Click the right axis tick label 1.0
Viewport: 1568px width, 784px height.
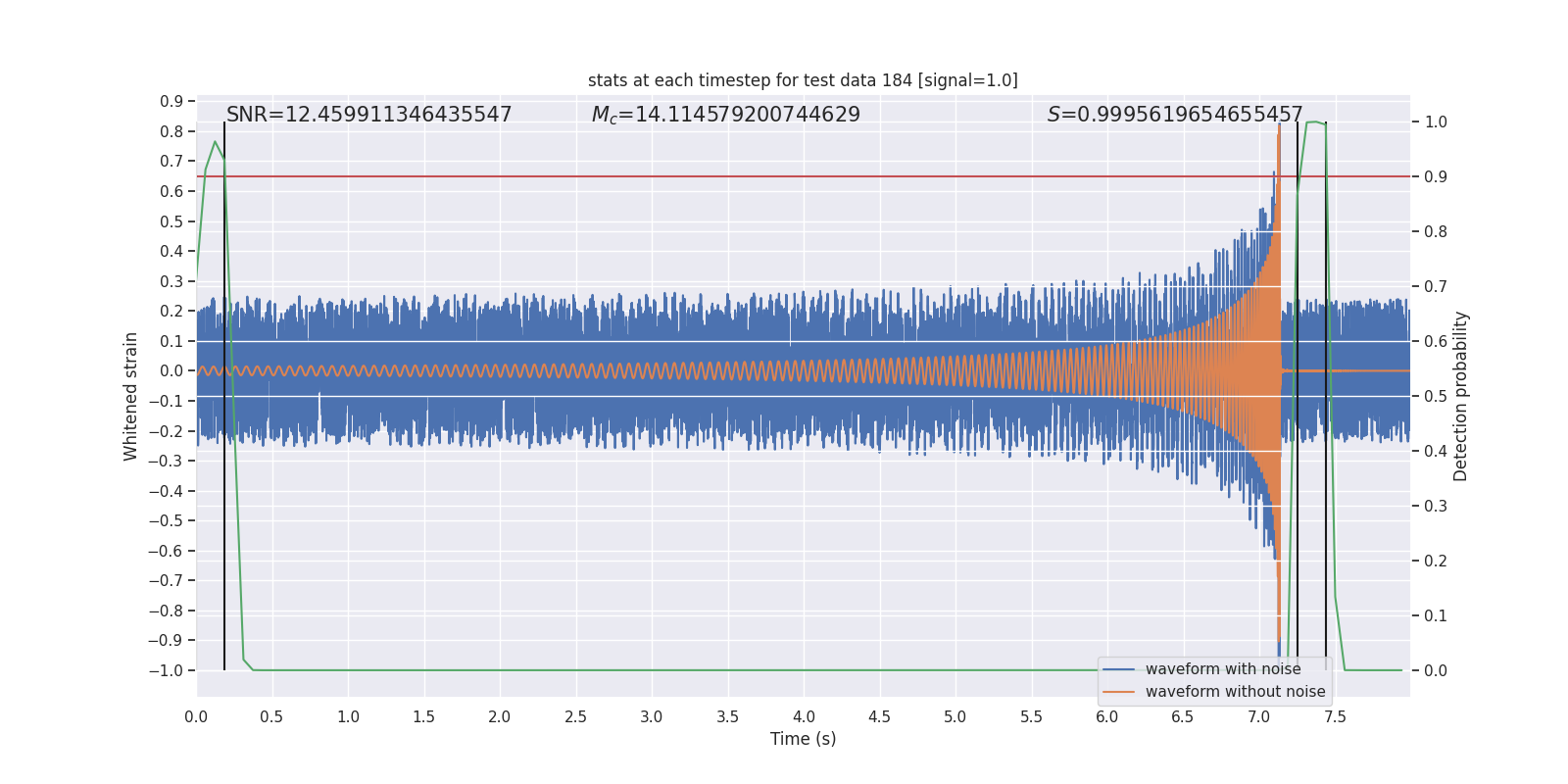[x=1435, y=122]
